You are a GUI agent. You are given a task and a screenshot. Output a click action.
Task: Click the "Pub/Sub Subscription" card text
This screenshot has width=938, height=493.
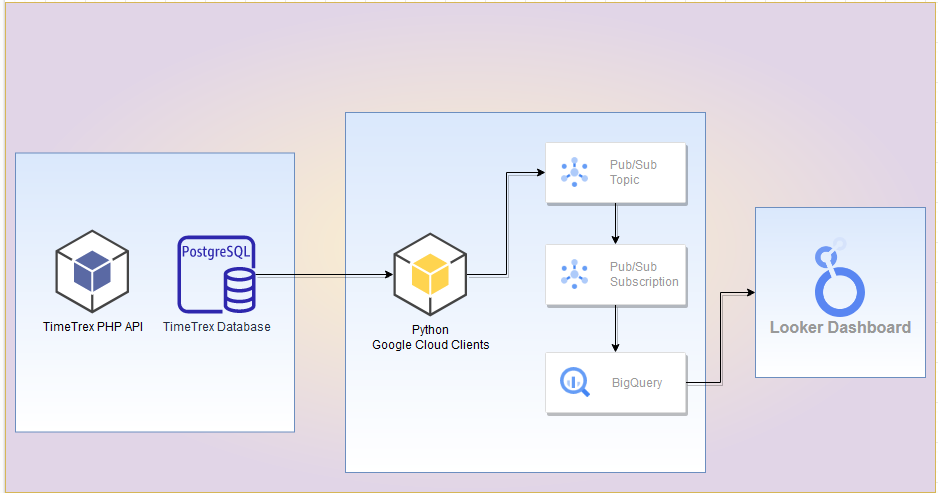644,274
